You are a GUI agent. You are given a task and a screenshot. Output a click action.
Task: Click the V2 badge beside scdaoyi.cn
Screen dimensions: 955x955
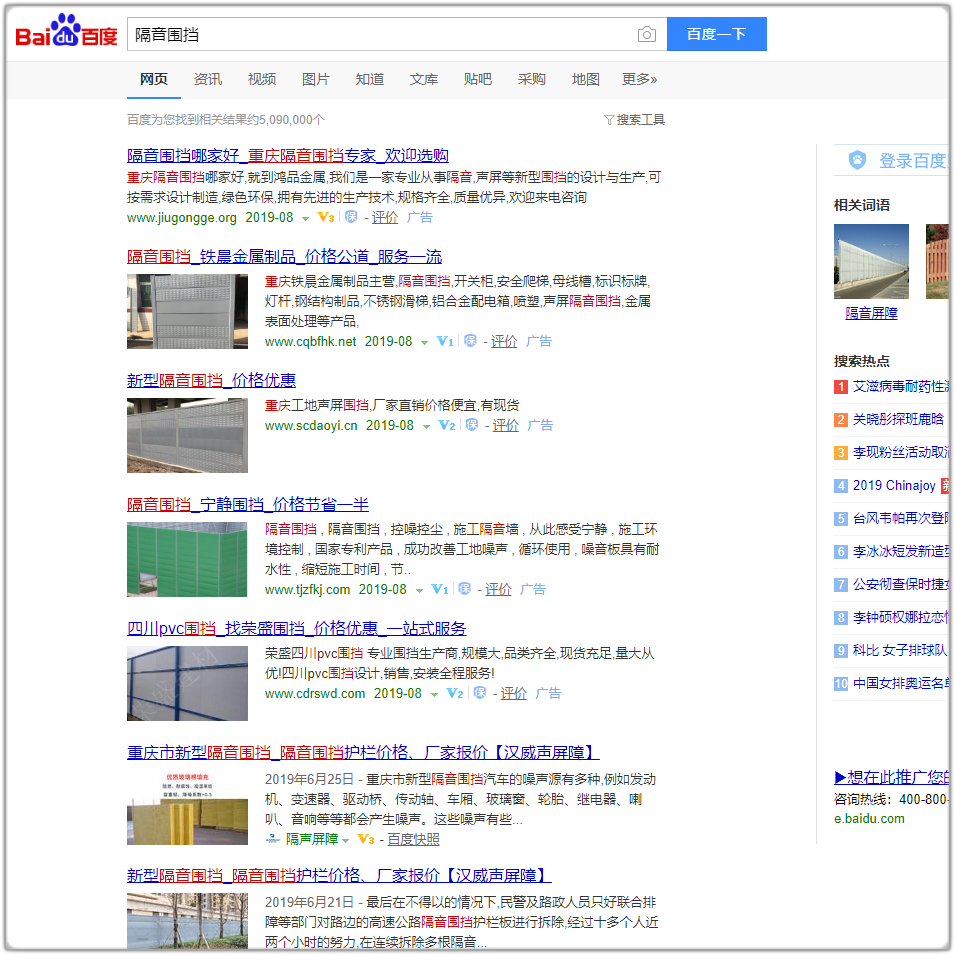coord(447,426)
